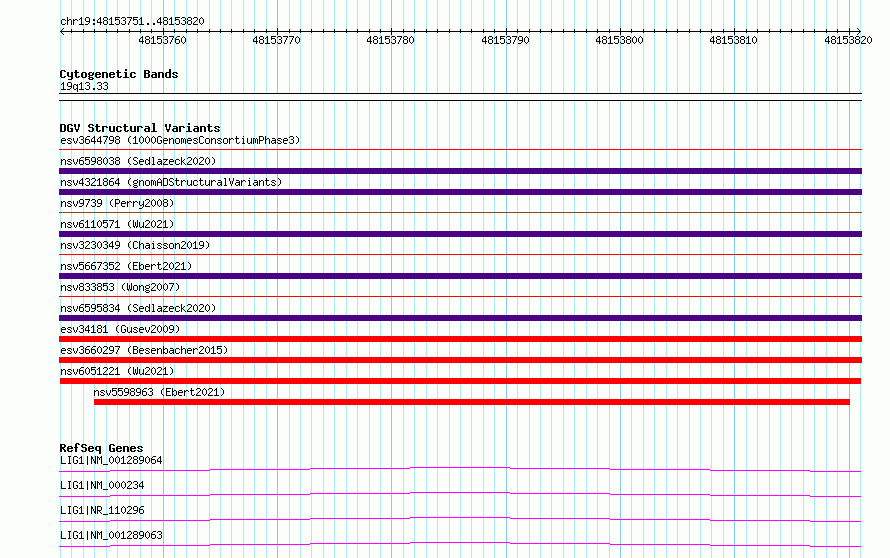Select the purple bar under nsv6595834
Screen dimensions: 890x558
[x=460, y=318]
